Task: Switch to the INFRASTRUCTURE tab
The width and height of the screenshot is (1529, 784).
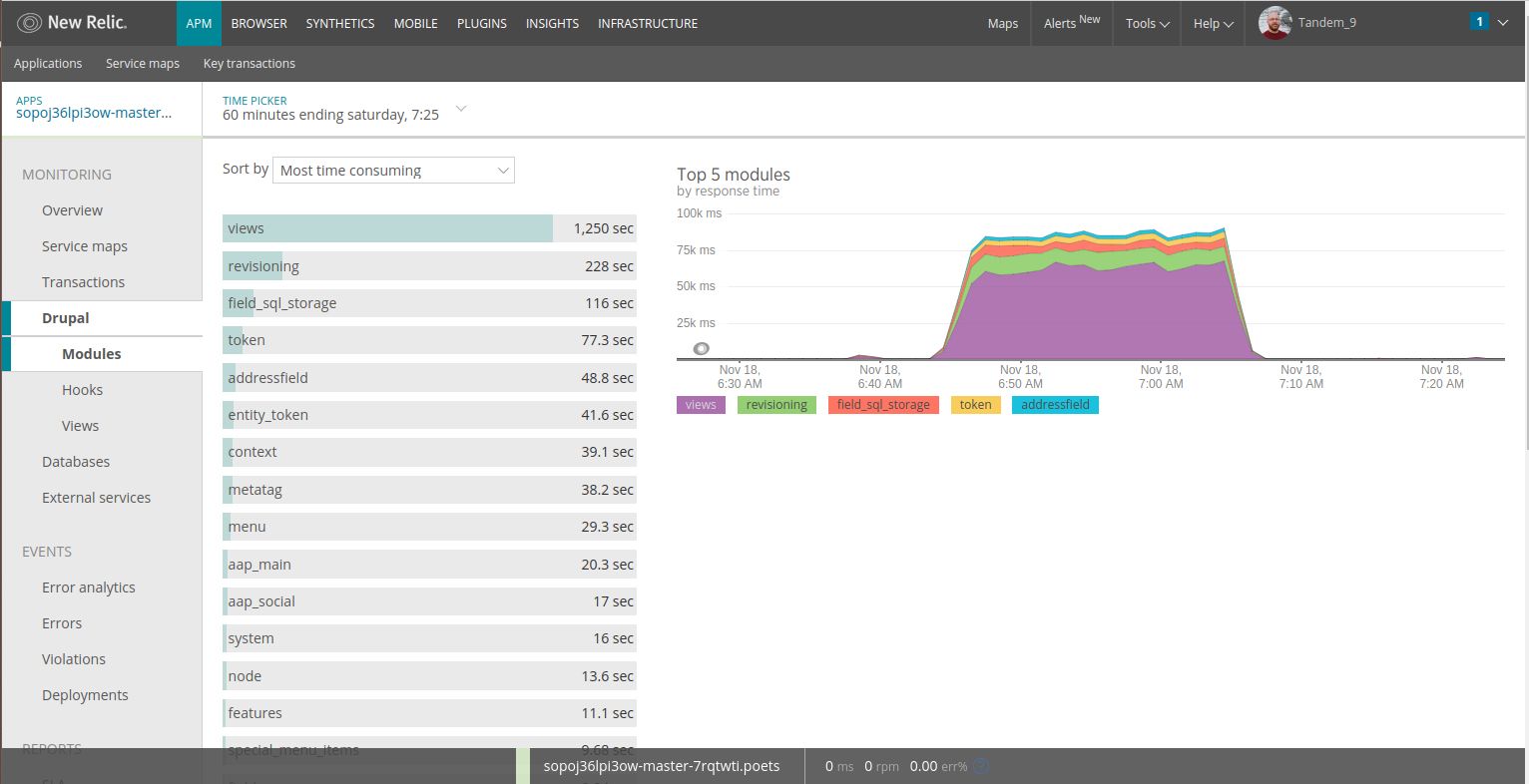Action: click(x=648, y=23)
